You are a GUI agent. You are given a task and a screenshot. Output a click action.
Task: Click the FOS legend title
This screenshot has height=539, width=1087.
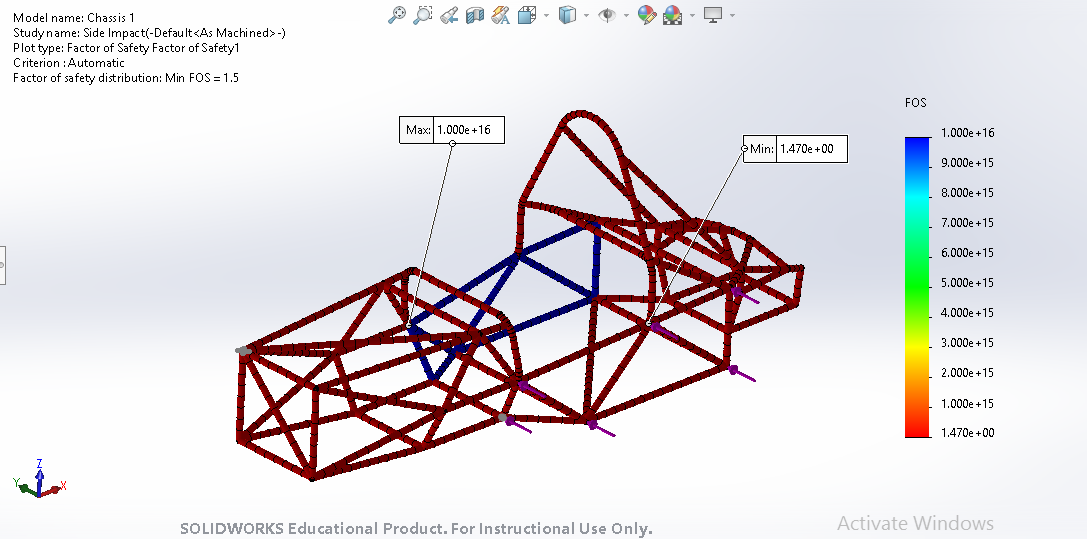point(916,103)
